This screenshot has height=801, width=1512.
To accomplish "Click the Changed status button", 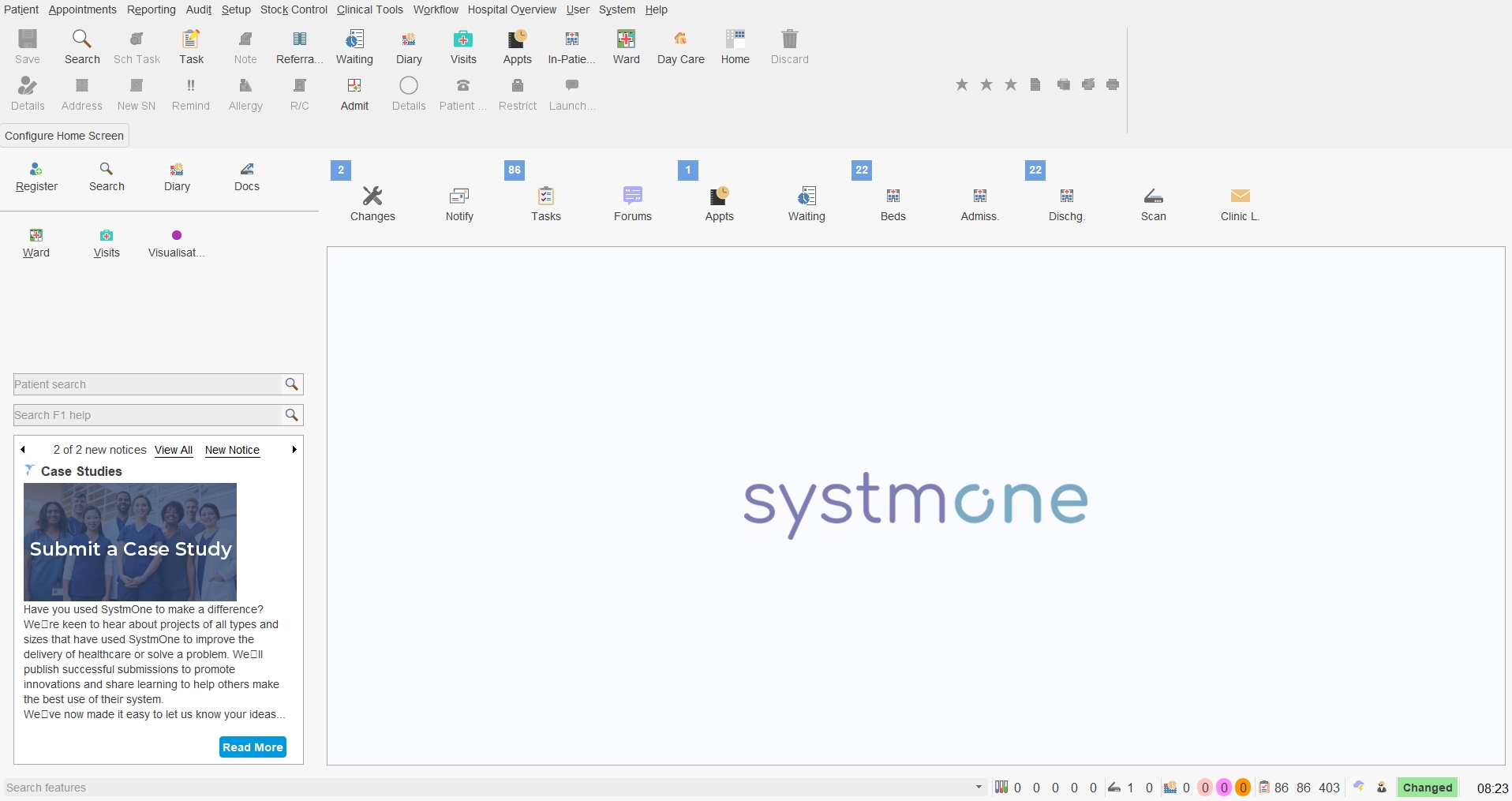I will coord(1428,788).
